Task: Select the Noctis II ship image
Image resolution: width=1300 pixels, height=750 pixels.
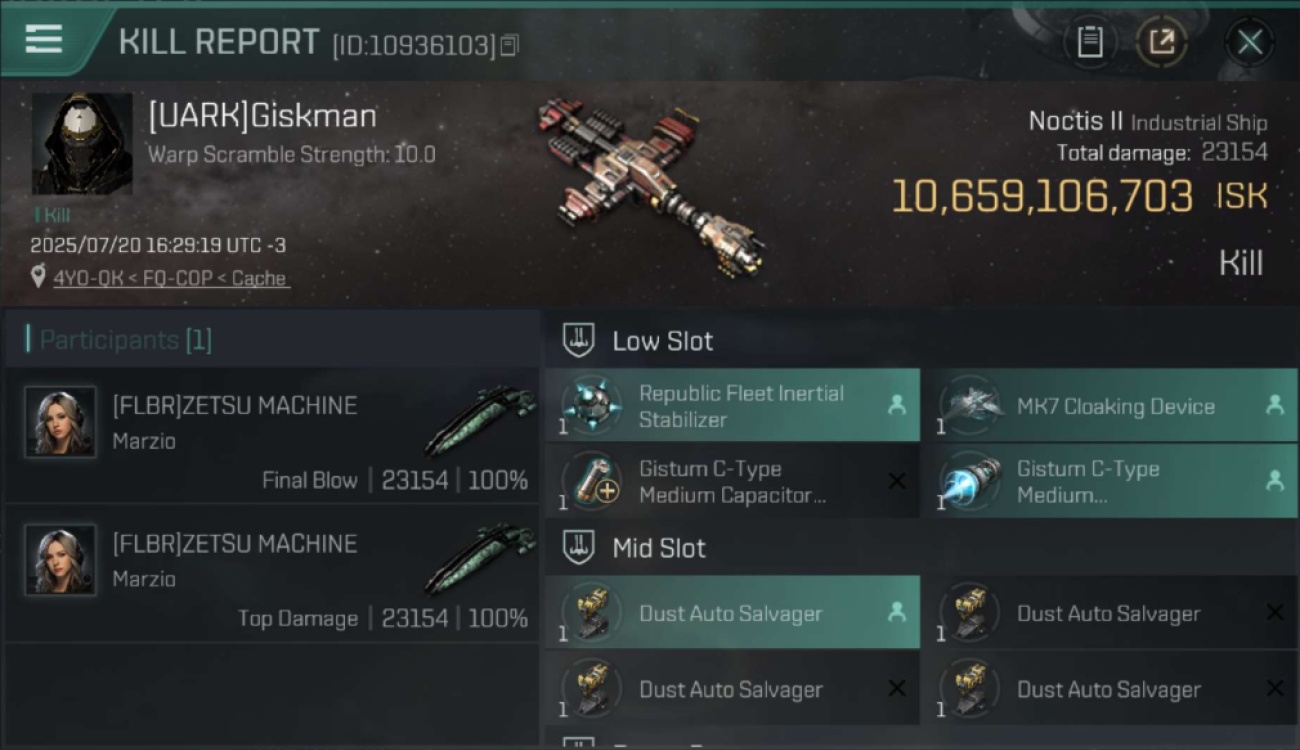Action: click(650, 185)
